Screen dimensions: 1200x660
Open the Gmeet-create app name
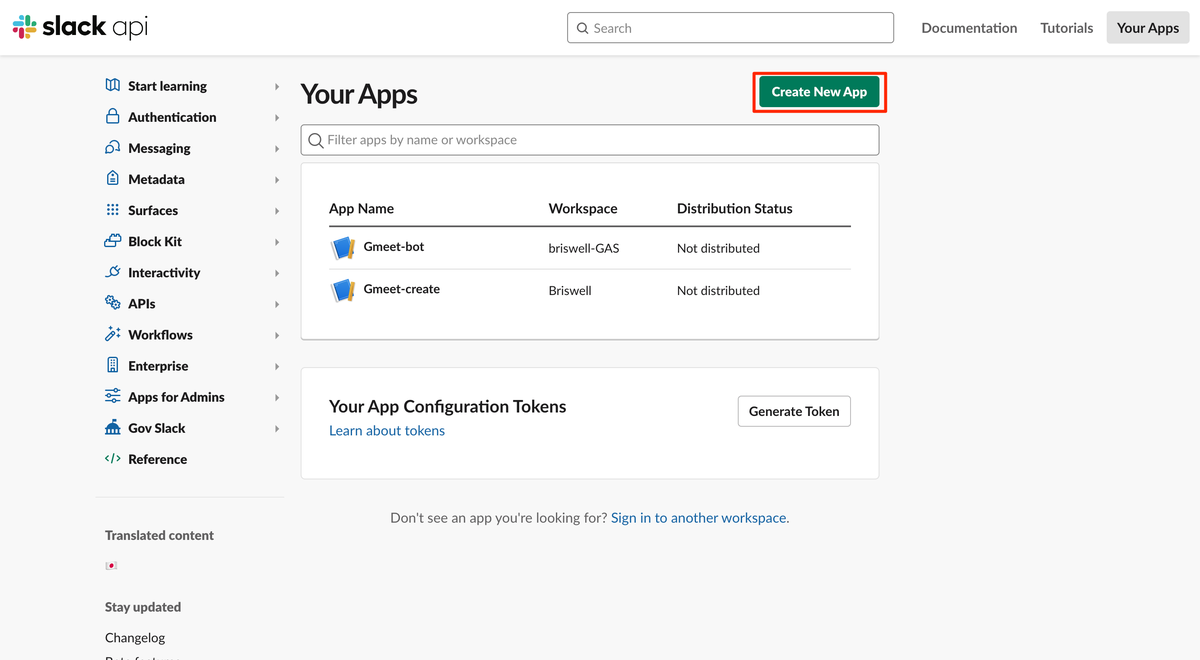pos(402,289)
